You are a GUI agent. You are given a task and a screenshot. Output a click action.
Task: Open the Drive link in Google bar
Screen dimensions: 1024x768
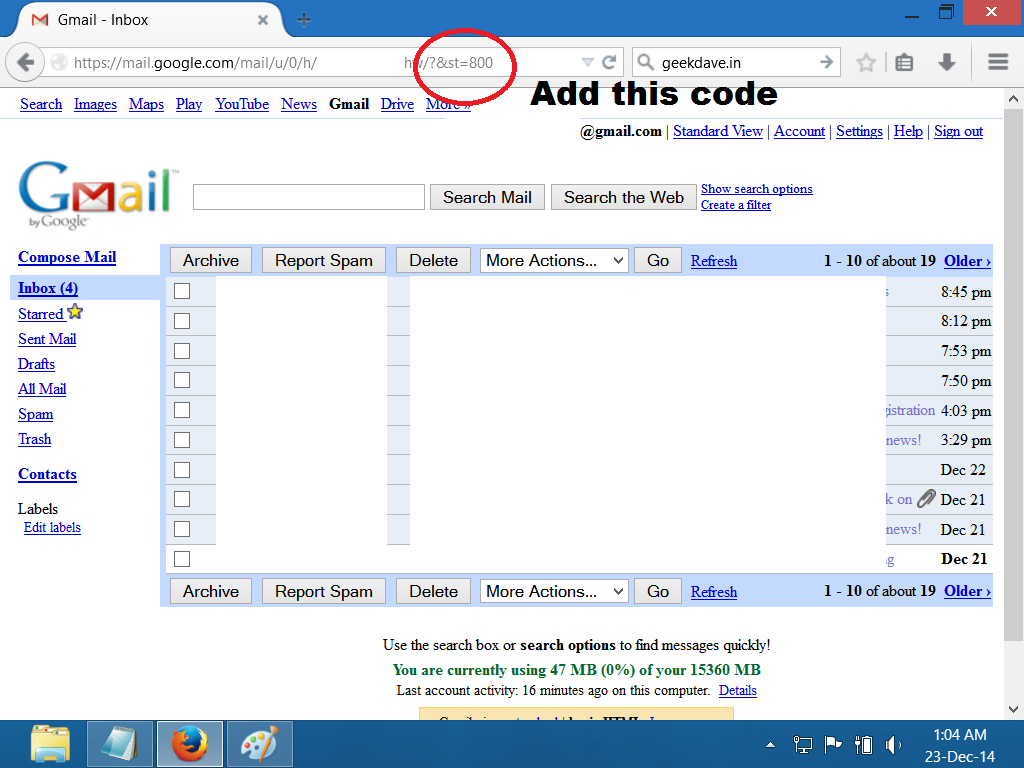click(x=397, y=104)
